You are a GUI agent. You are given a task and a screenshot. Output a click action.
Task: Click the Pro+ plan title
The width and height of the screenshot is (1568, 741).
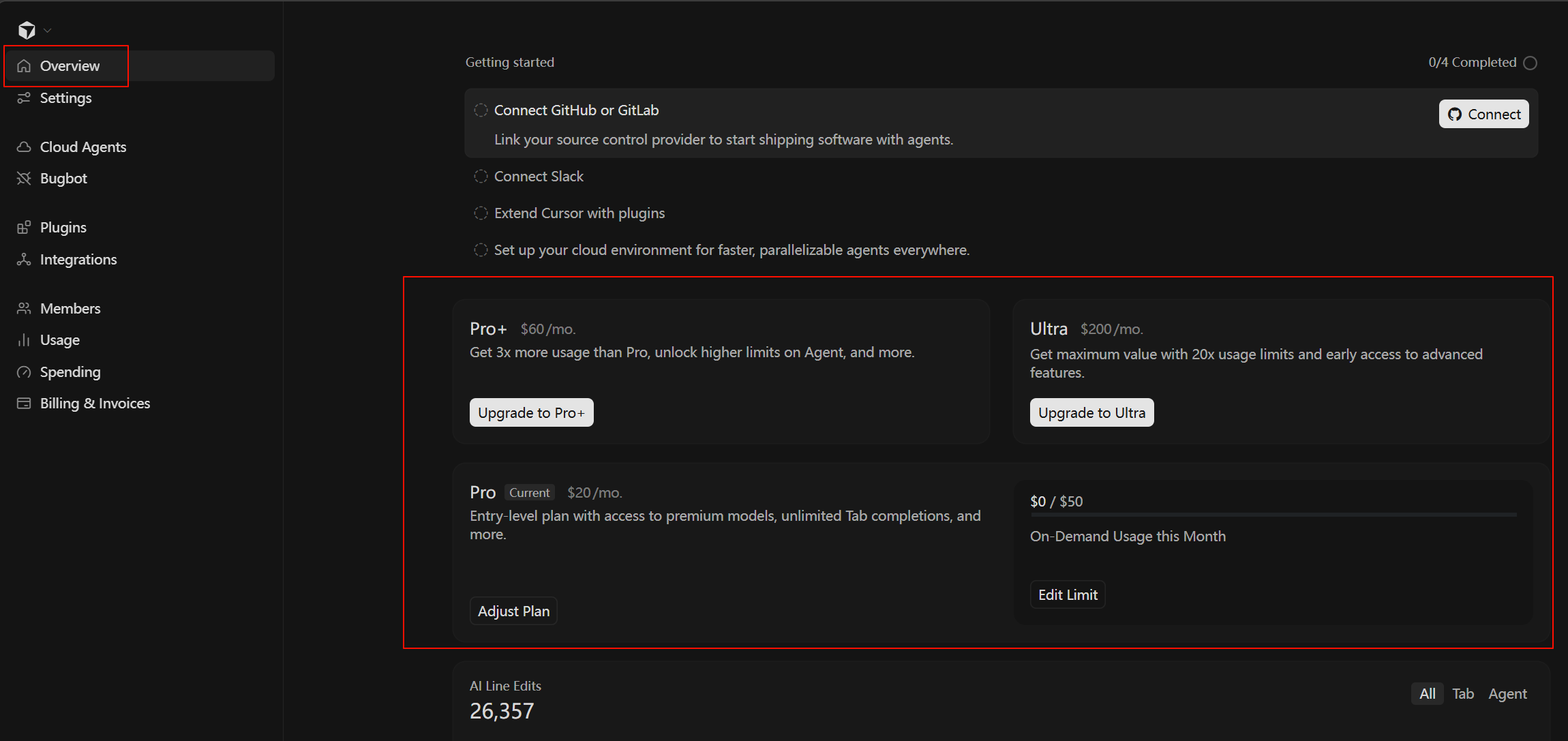(488, 329)
